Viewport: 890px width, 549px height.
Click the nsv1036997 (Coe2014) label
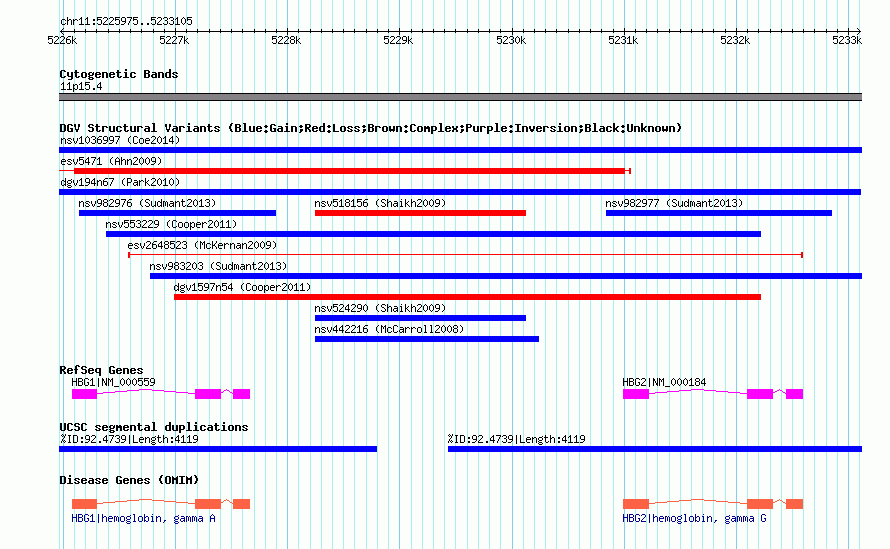click(120, 140)
